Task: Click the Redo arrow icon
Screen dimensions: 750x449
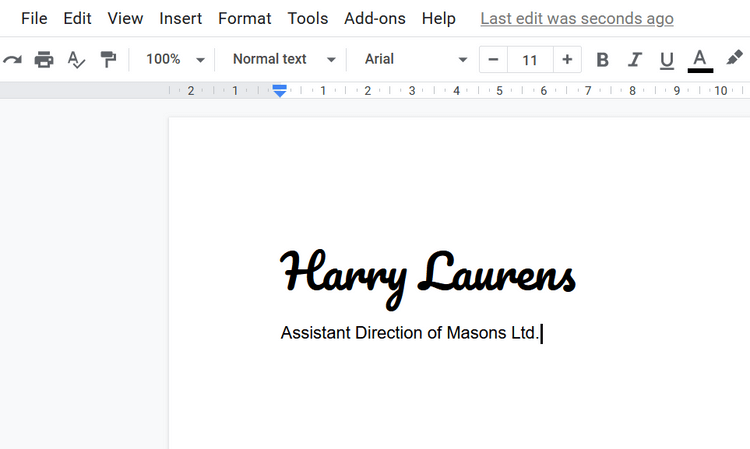Action: coord(12,60)
